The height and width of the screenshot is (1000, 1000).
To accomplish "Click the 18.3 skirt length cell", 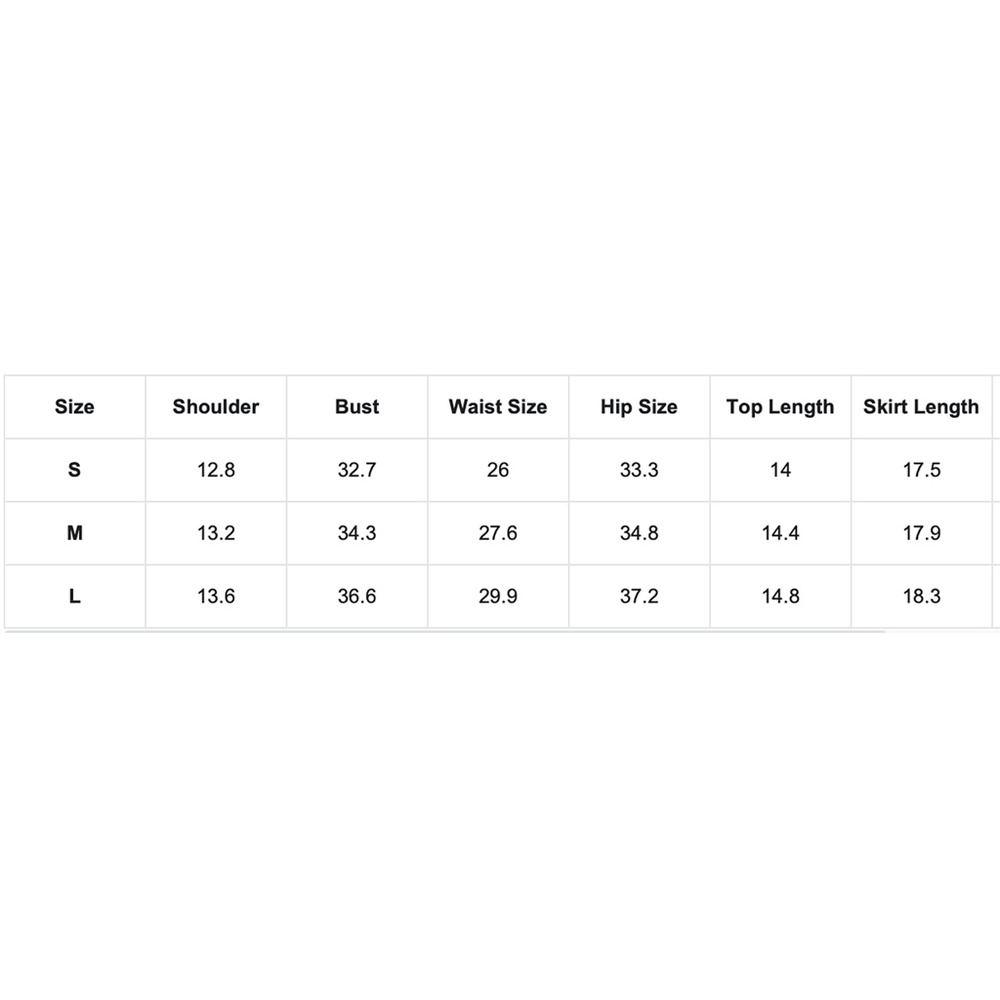I will click(921, 596).
